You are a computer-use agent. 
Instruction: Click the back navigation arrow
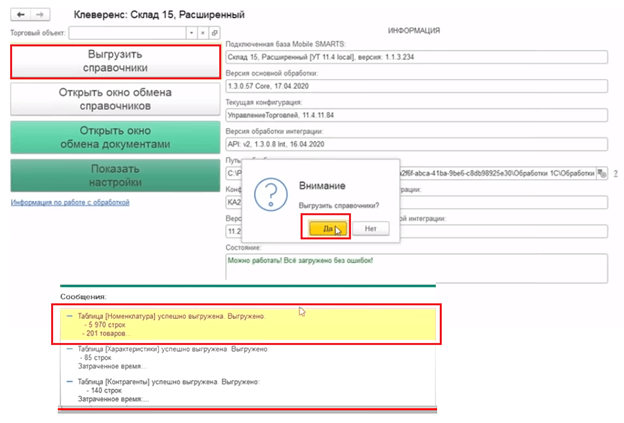tap(21, 17)
